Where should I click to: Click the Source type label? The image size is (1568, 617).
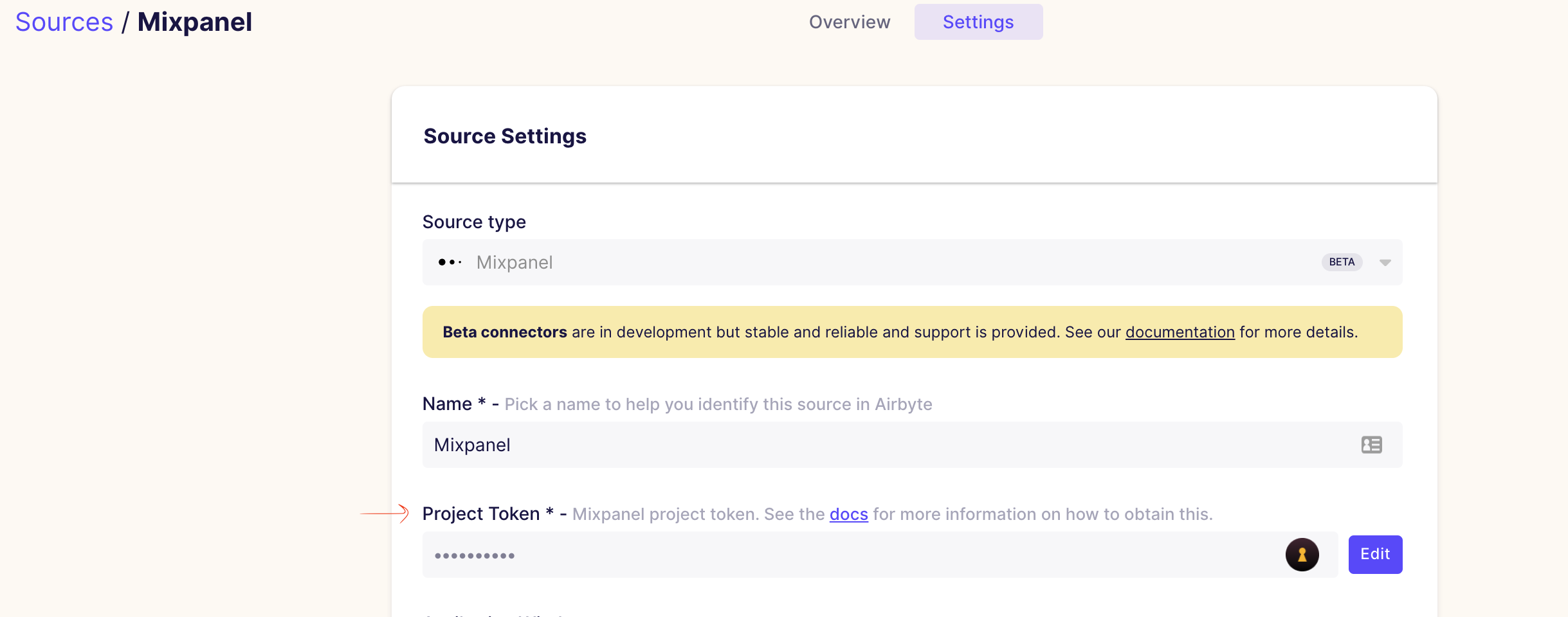tap(474, 222)
